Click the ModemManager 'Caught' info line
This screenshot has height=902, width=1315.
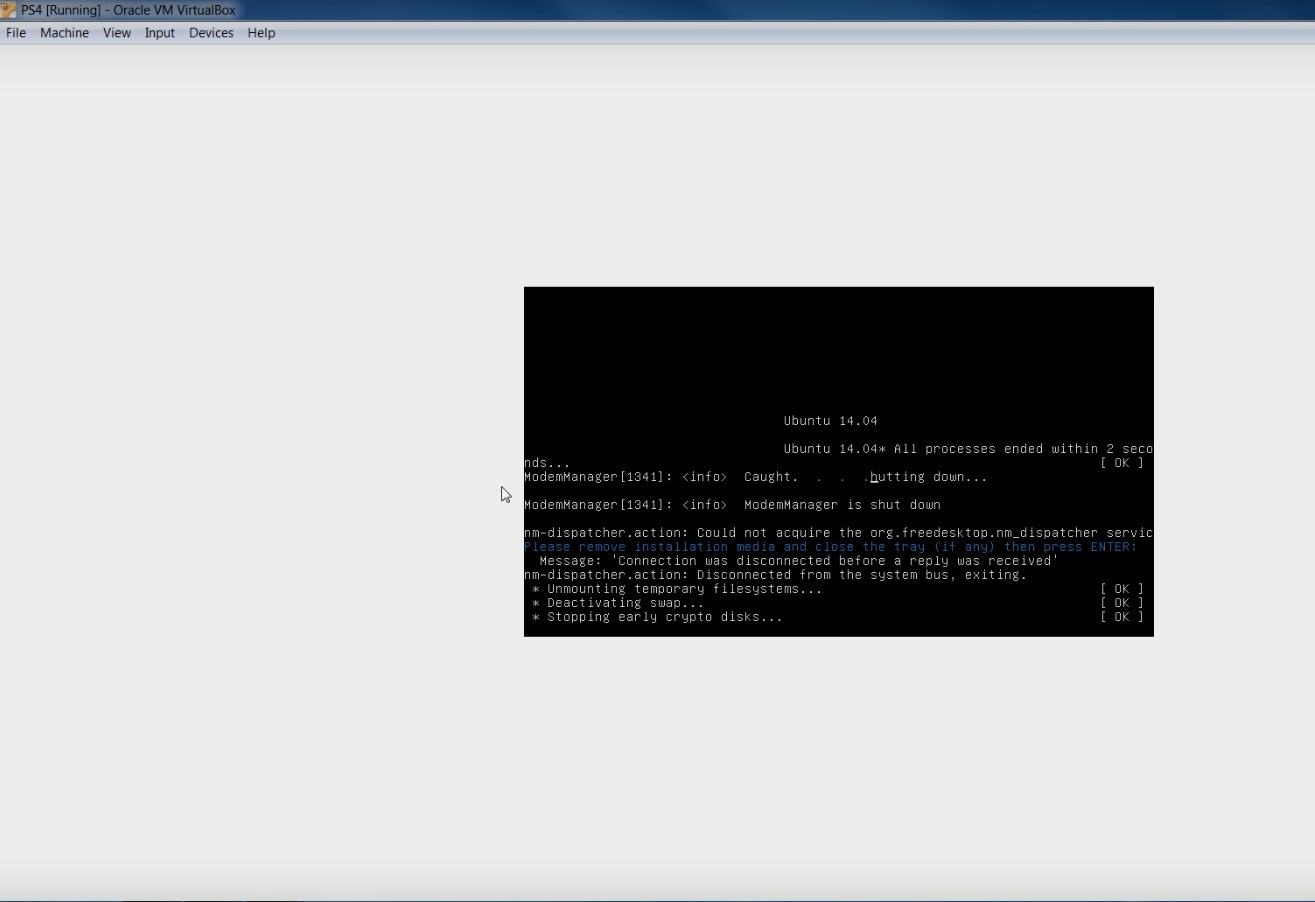[x=755, y=477]
